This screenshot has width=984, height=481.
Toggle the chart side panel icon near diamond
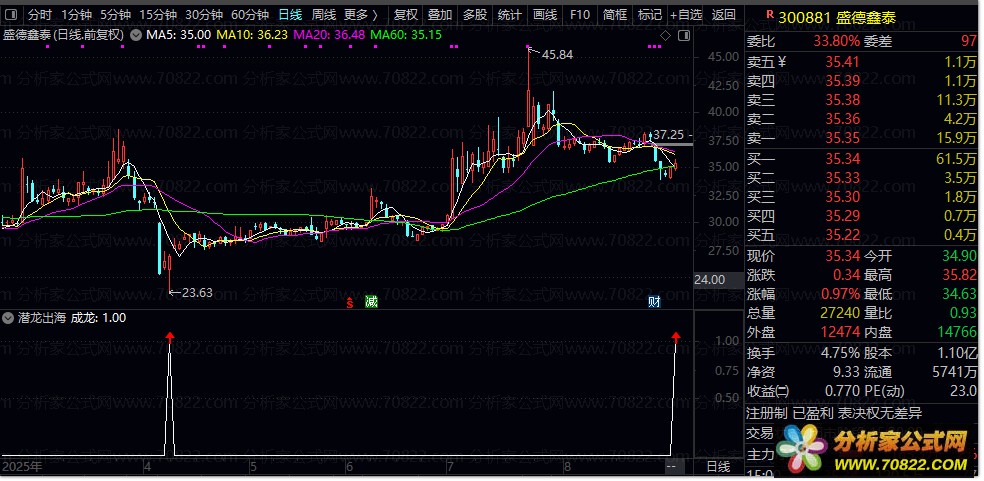[x=684, y=36]
